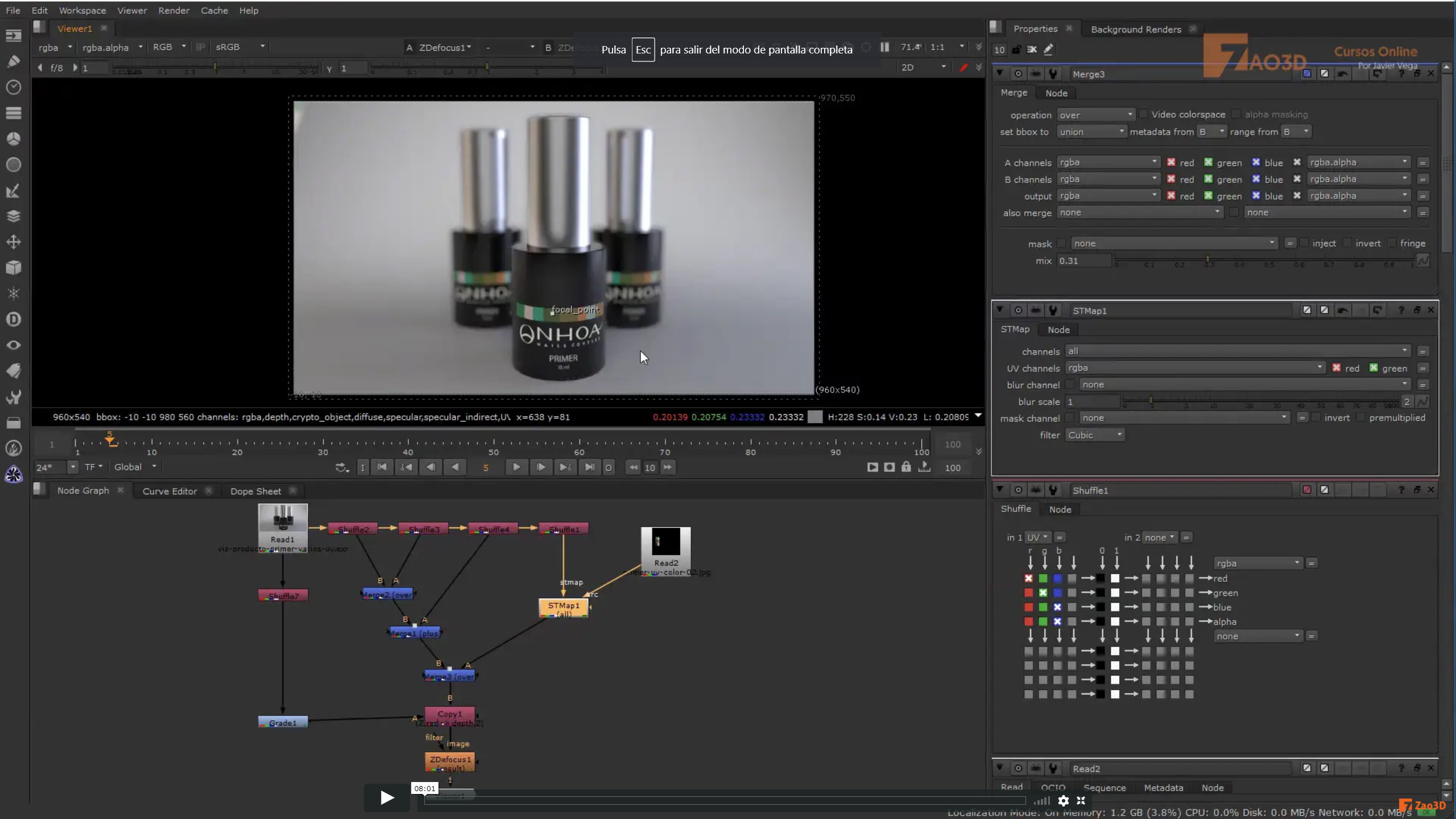Toggle blue checkbox on output row
1456x819 pixels.
1256,196
